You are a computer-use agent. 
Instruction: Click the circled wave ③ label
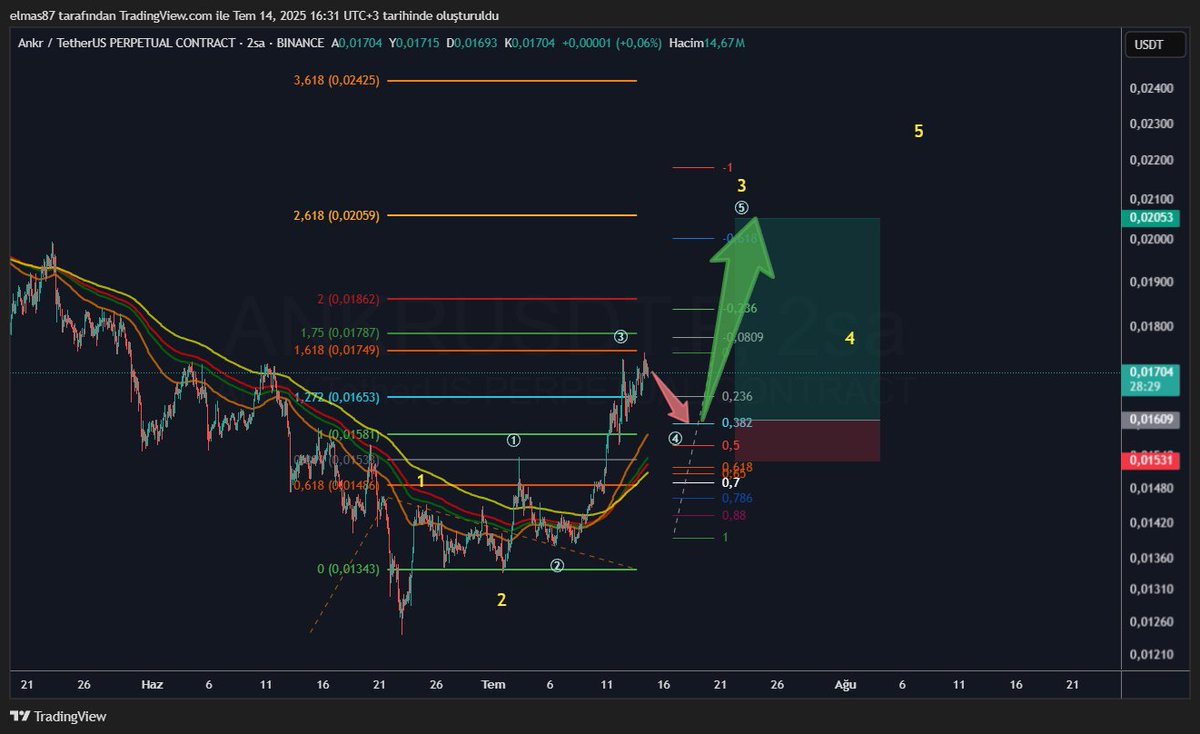coord(621,334)
